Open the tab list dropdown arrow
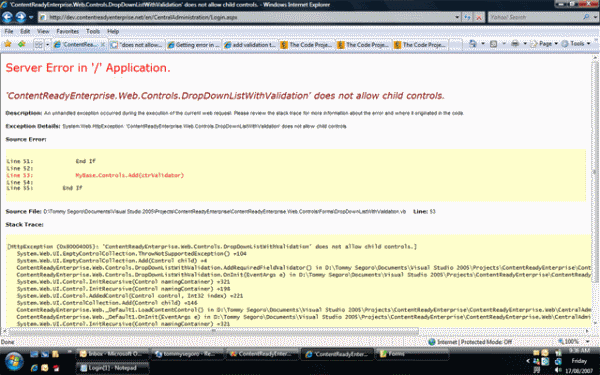 [x=47, y=45]
